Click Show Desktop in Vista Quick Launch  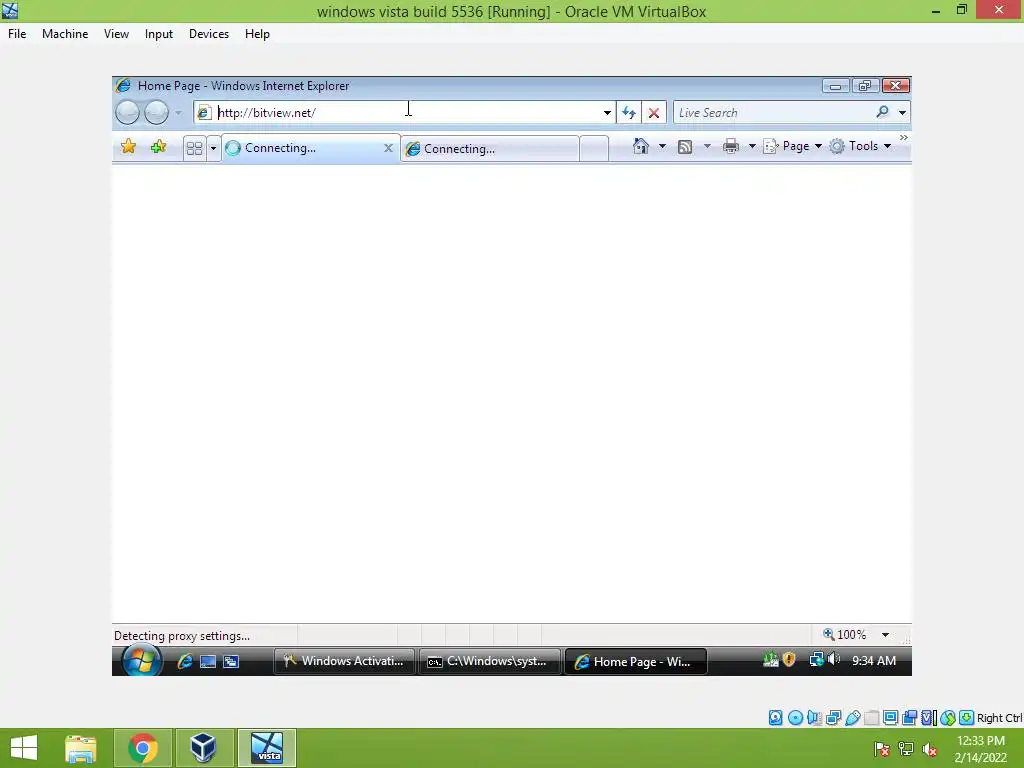[208, 662]
